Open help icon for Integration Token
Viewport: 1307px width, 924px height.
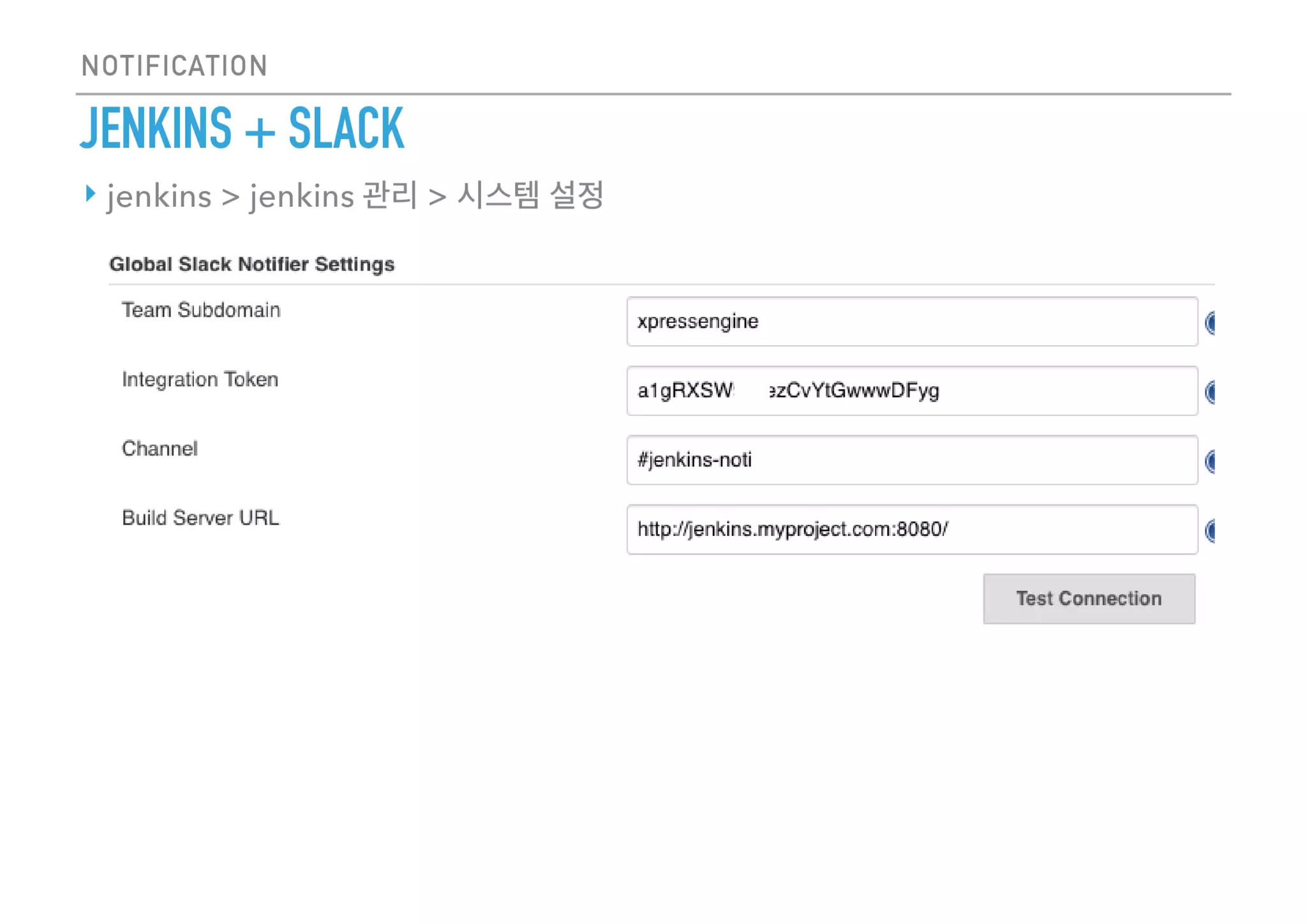[x=1210, y=392]
